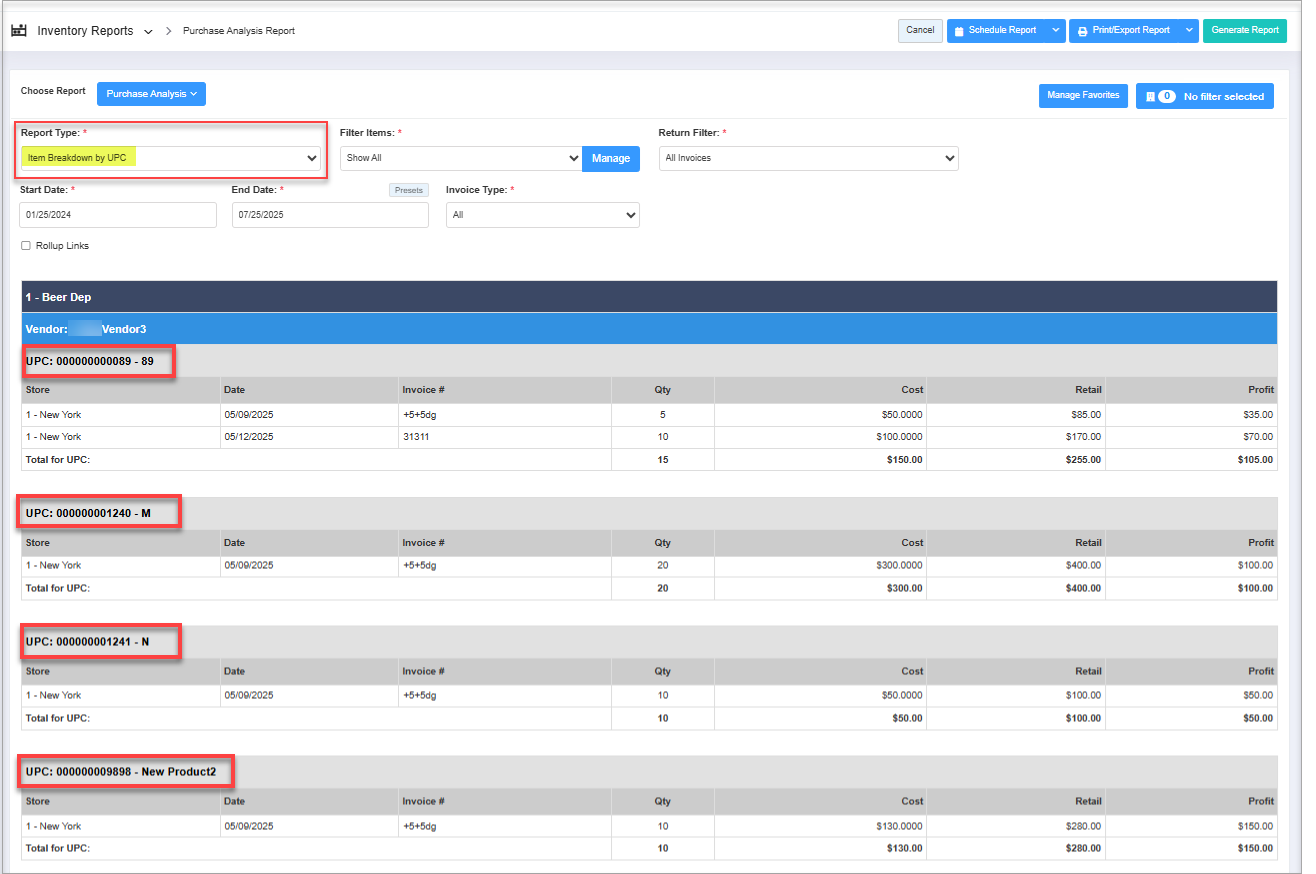Screen dimensions: 1316x874
Task: Open the Return Filter dropdown
Action: pyautogui.click(x=808, y=158)
